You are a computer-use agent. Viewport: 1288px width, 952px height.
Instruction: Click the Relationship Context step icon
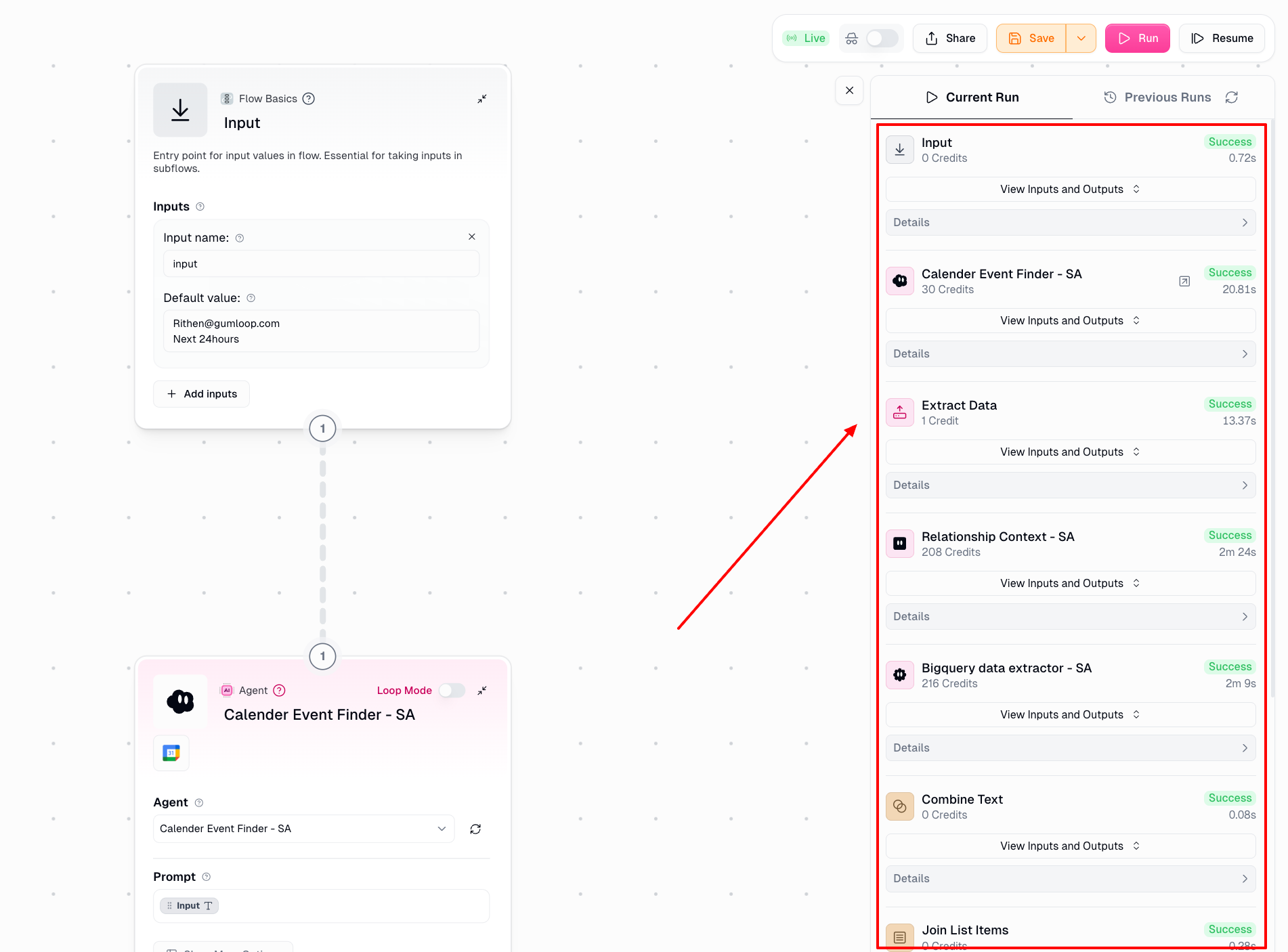coord(900,544)
